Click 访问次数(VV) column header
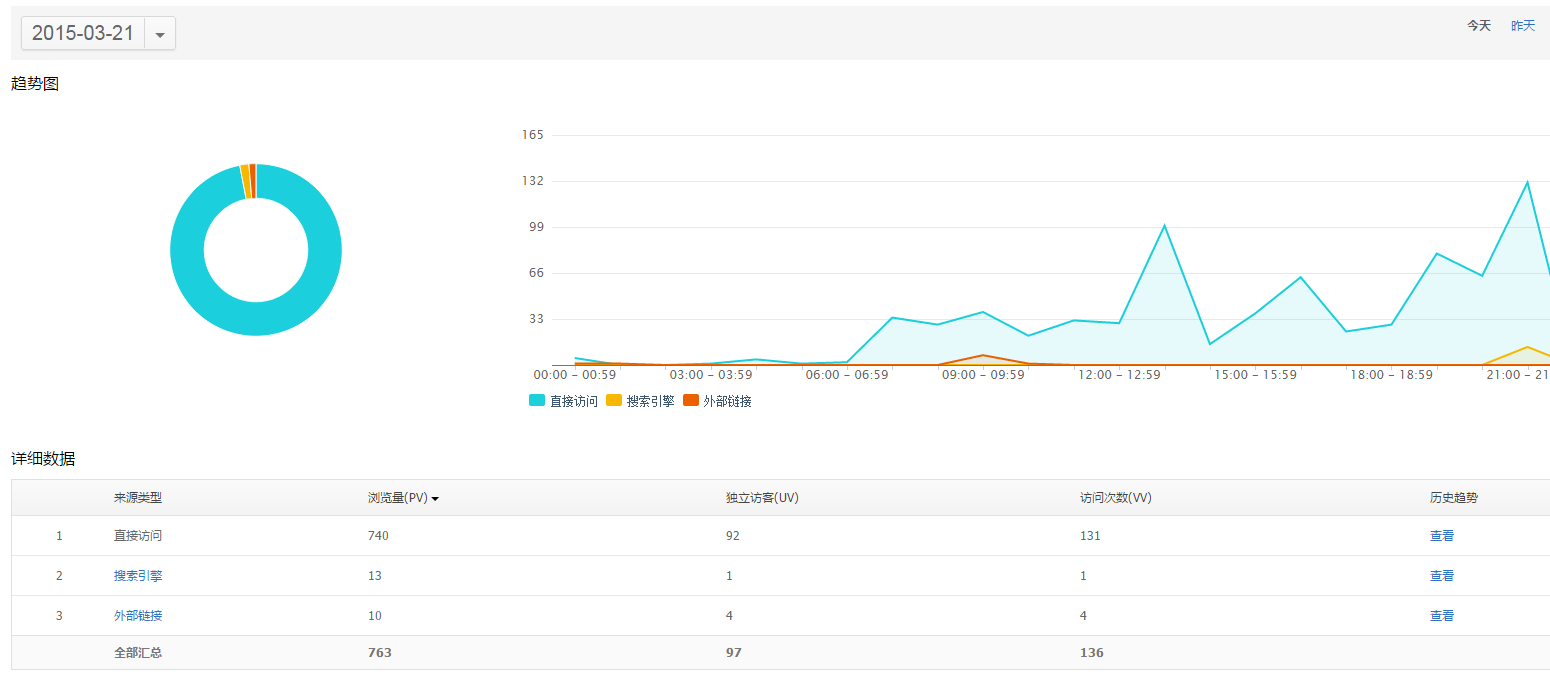1550x677 pixels. (1115, 498)
